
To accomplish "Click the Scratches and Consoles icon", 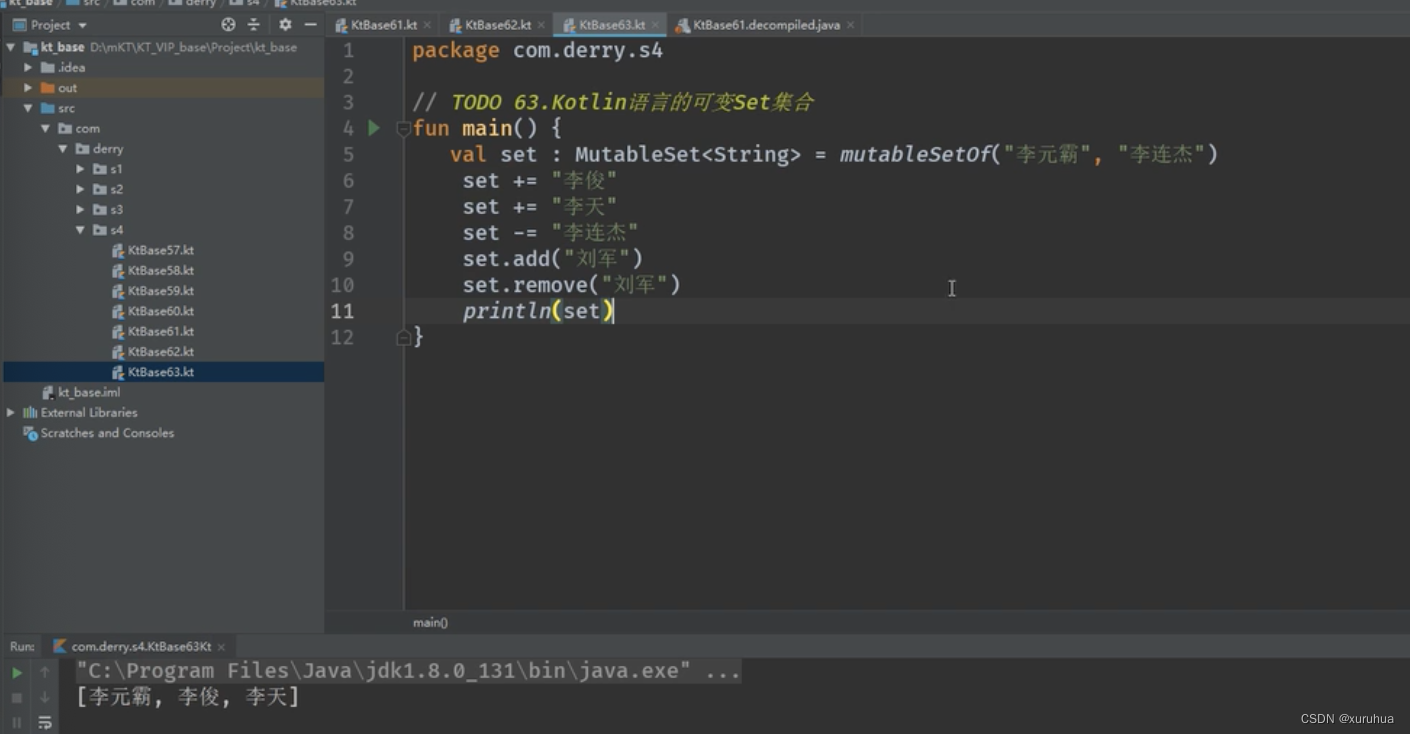I will pyautogui.click(x=30, y=433).
